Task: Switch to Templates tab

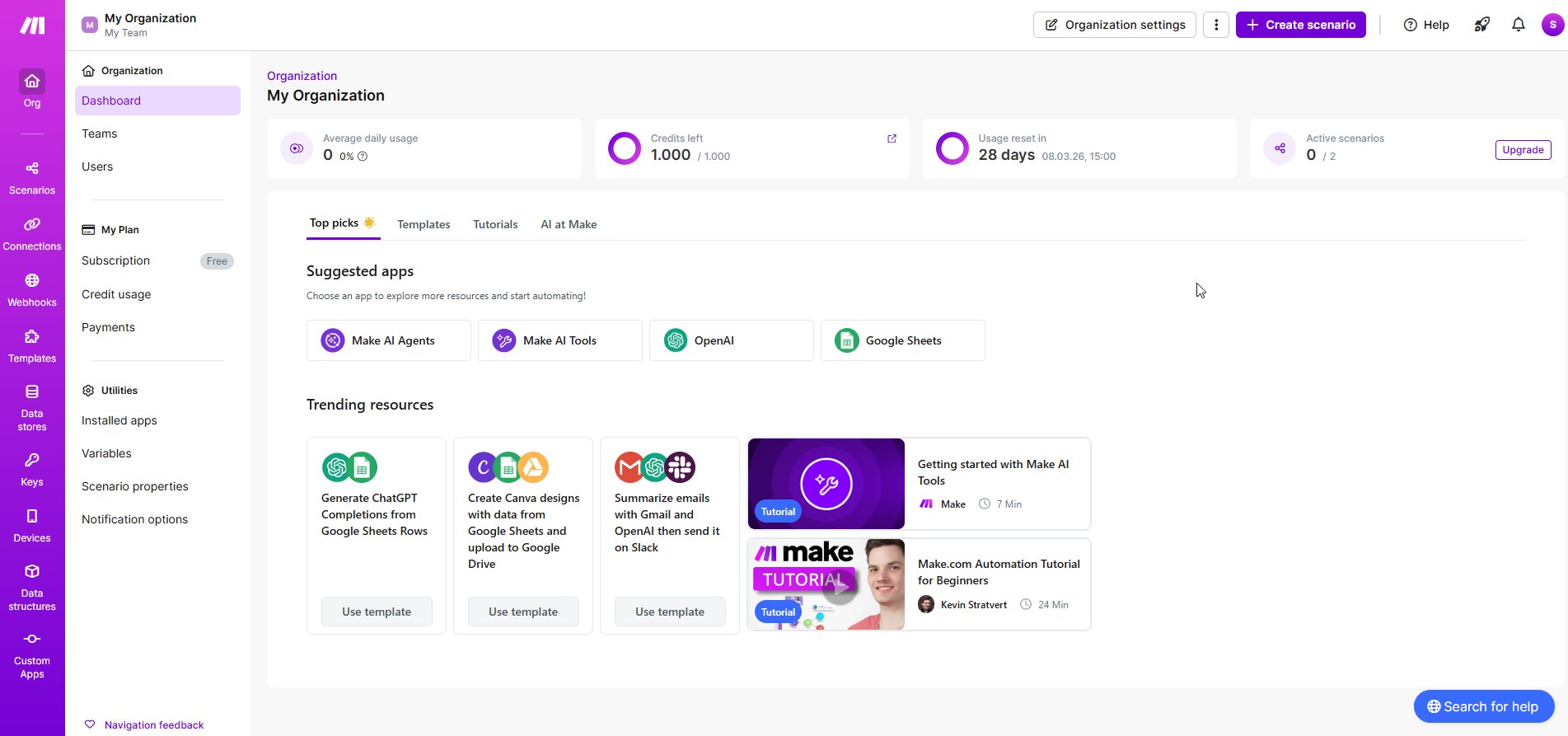Action: (x=424, y=224)
